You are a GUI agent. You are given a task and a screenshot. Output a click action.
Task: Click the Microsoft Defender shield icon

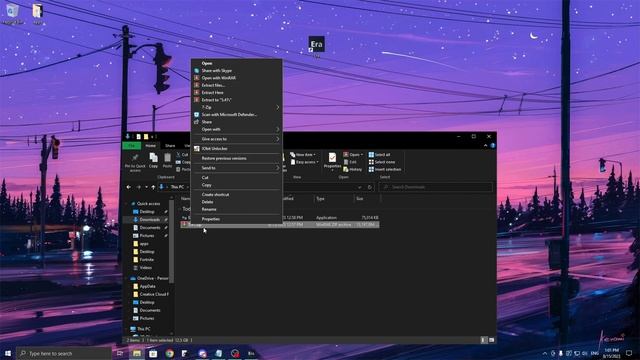[197, 115]
